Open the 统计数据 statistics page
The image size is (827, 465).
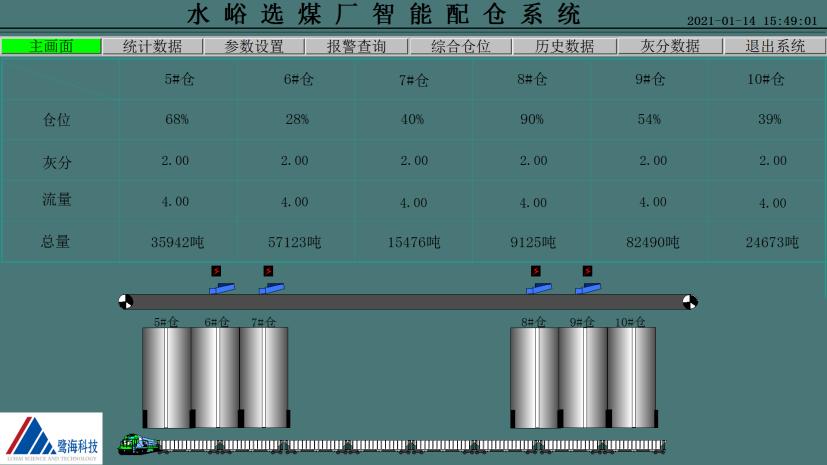(x=152, y=46)
